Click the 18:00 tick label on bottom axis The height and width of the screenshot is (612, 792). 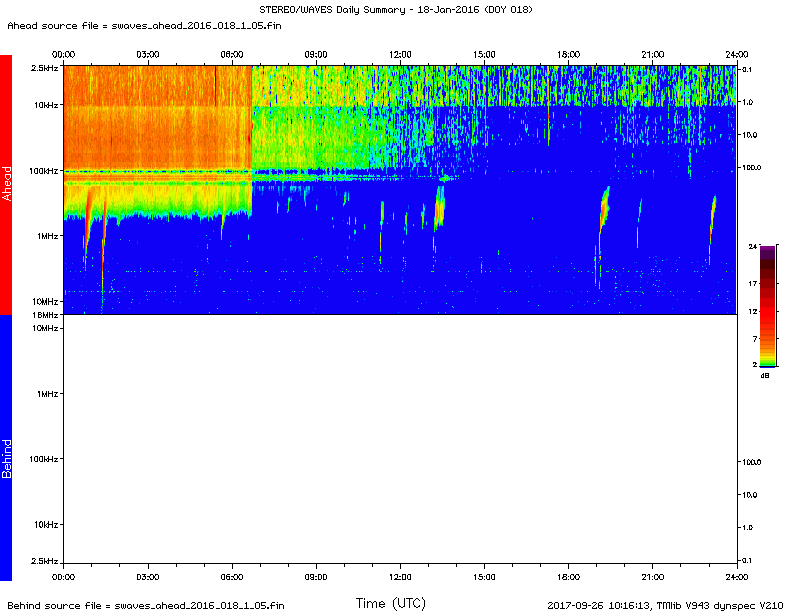(569, 577)
